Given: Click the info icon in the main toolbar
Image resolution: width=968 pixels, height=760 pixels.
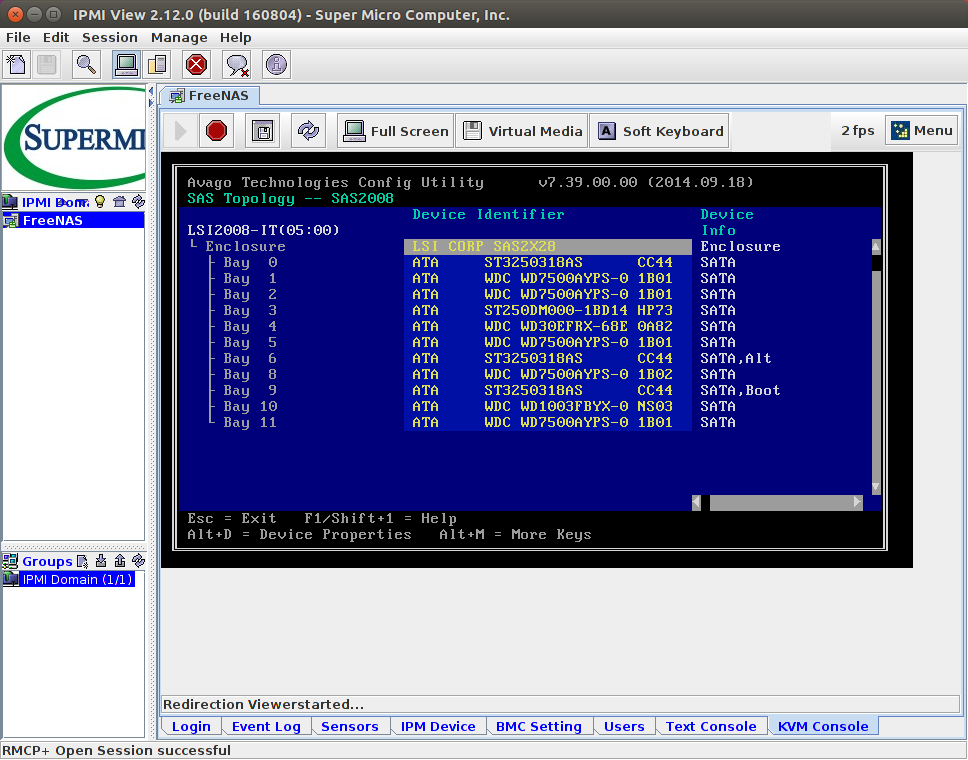Looking at the screenshot, I should point(276,65).
